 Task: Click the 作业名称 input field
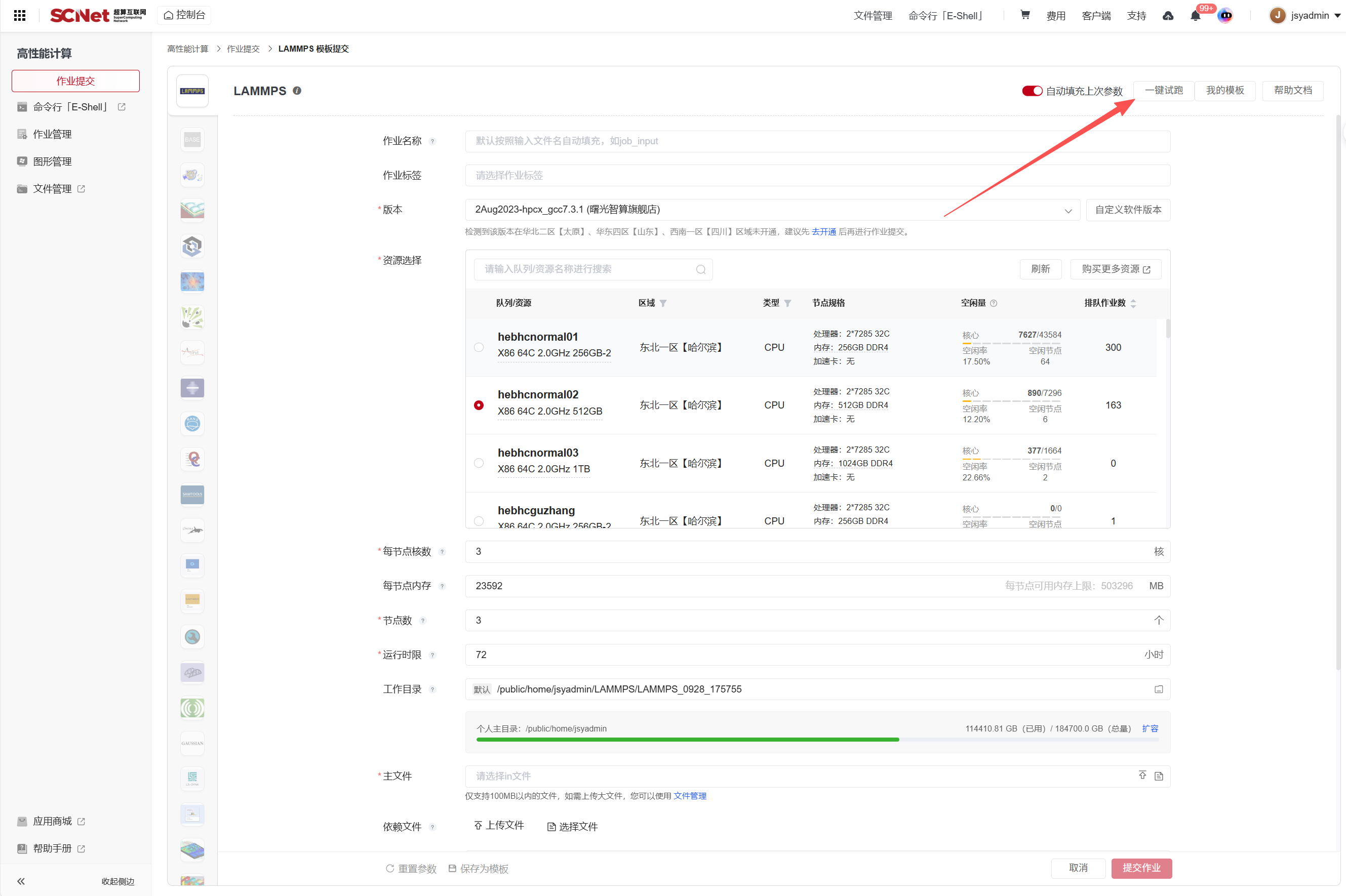tap(817, 141)
